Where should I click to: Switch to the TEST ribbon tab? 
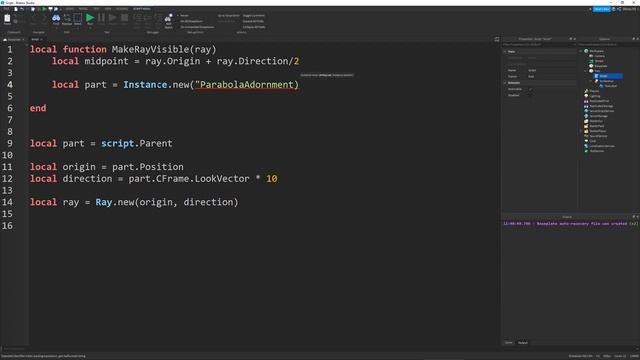tap(96, 9)
